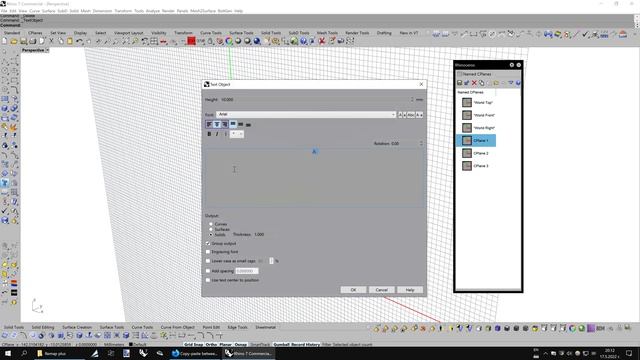Open the Analyze menu
This screenshot has height=360, width=640.
click(153, 11)
